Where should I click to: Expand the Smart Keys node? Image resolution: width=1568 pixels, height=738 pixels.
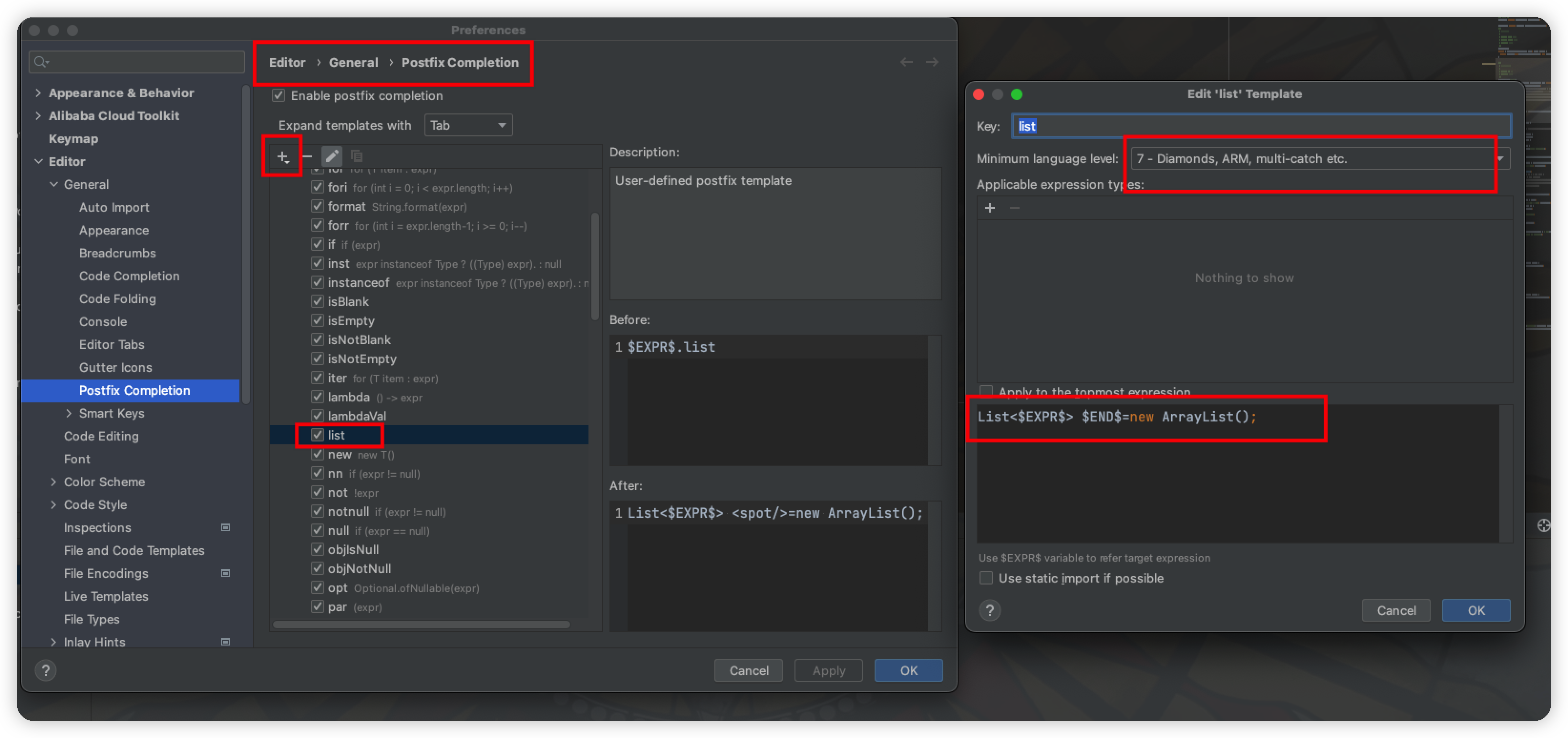(x=69, y=413)
